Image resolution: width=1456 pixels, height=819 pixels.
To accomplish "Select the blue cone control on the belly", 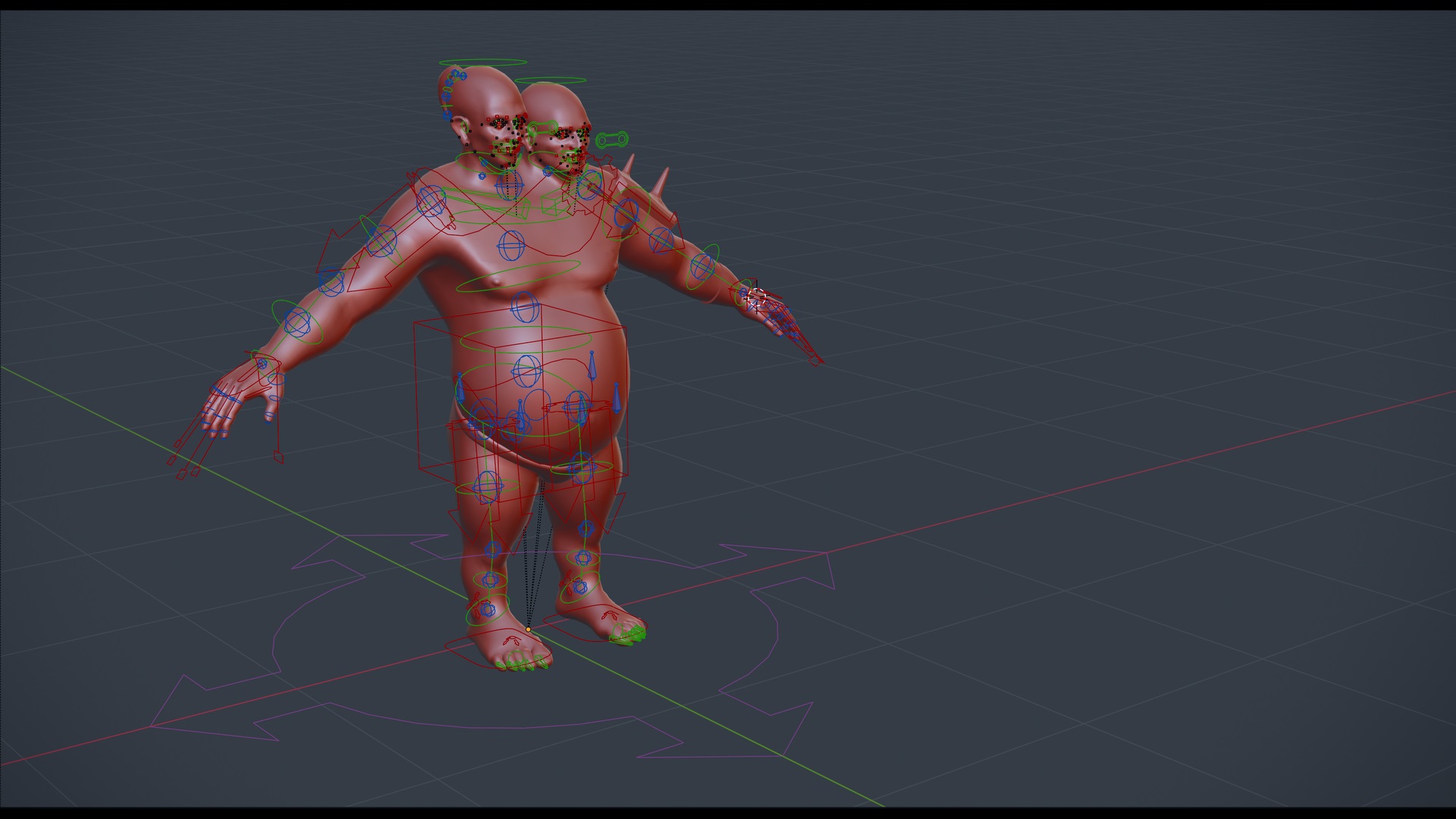I will tap(591, 367).
